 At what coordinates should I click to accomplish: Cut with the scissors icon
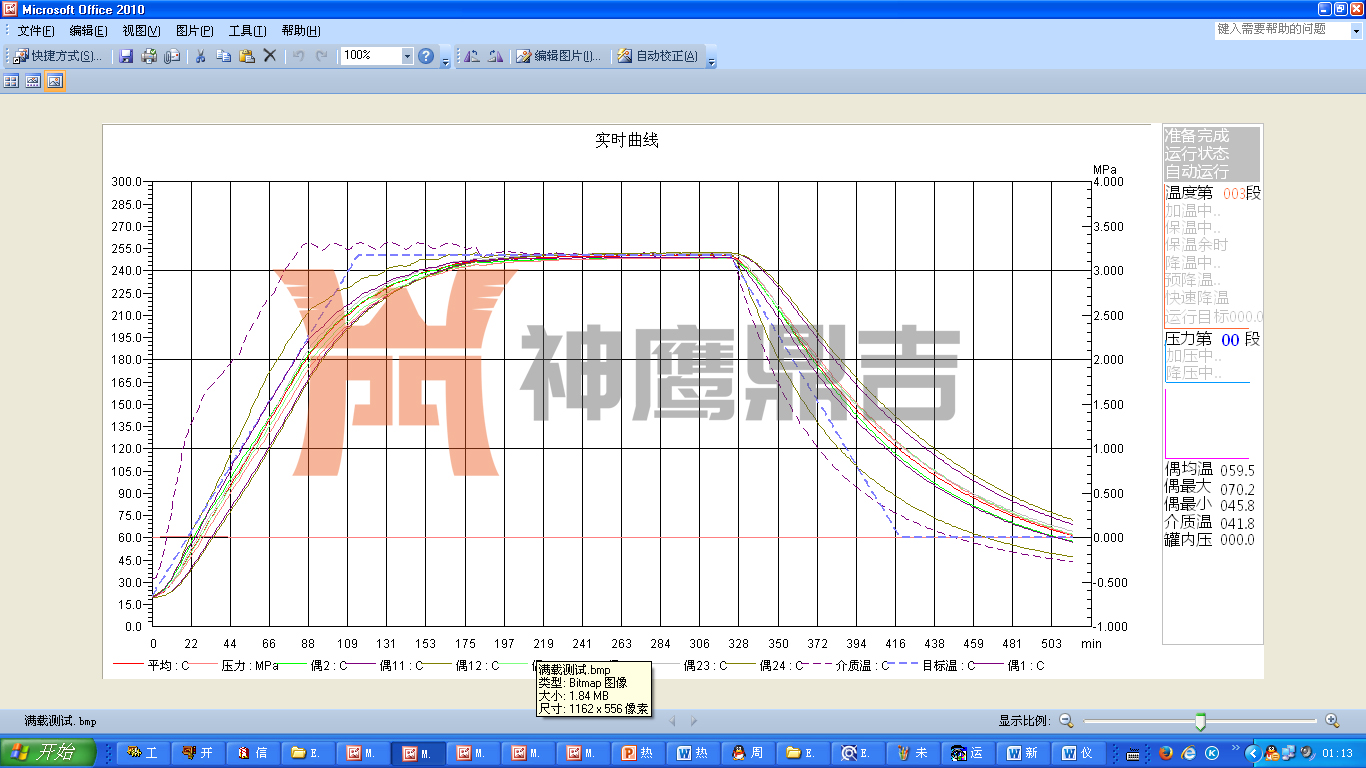click(x=200, y=56)
